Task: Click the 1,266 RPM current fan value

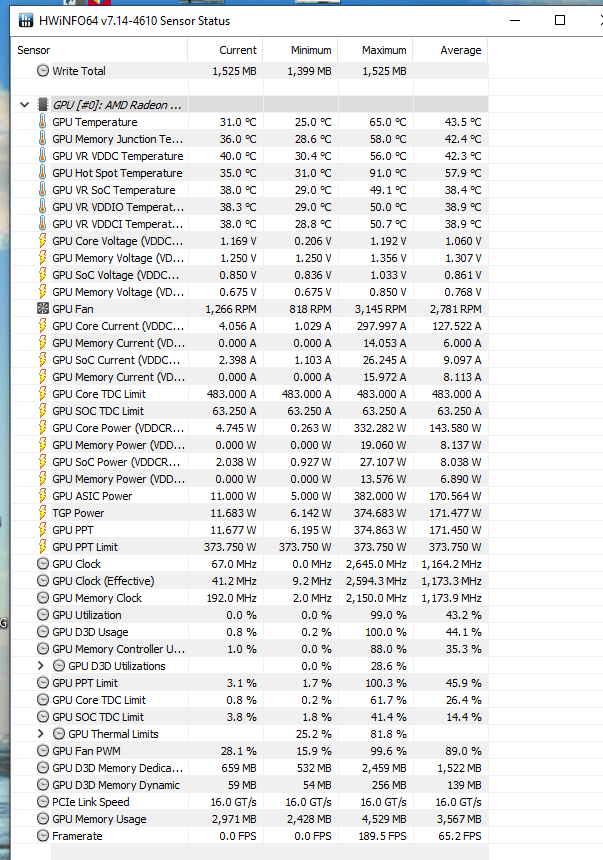Action: click(x=231, y=309)
